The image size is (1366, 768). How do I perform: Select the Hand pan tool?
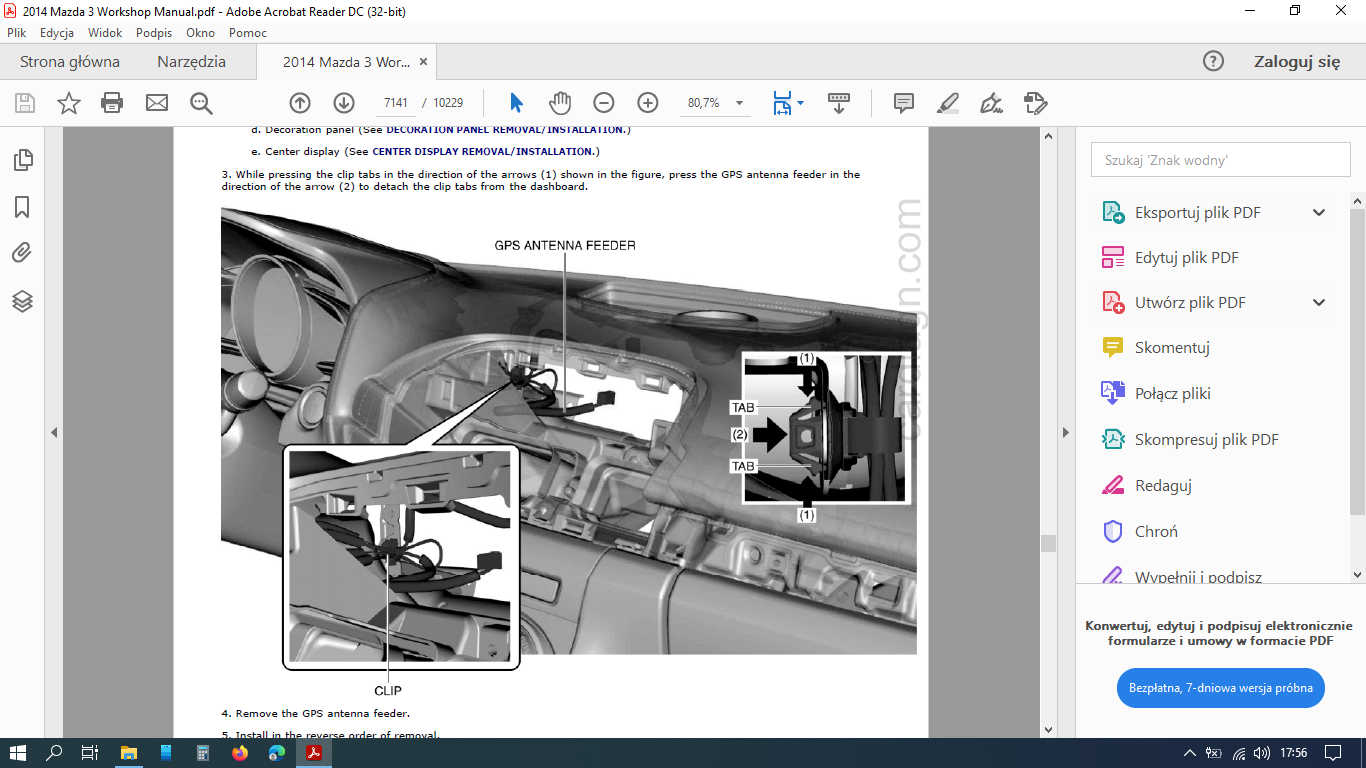click(x=560, y=103)
